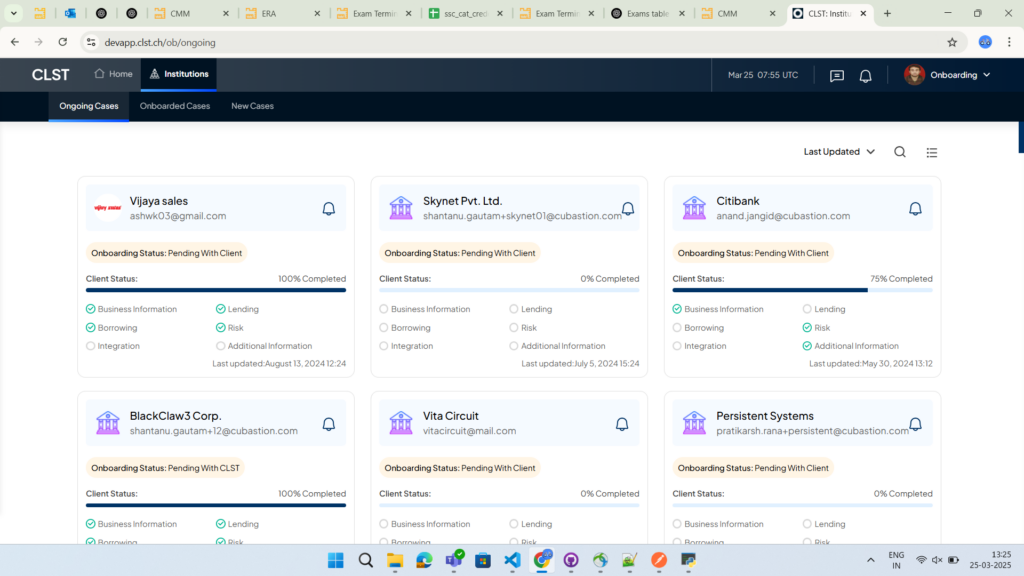1024x576 pixels.
Task: Open notification bell on Persistent Systems card
Action: [x=915, y=424]
